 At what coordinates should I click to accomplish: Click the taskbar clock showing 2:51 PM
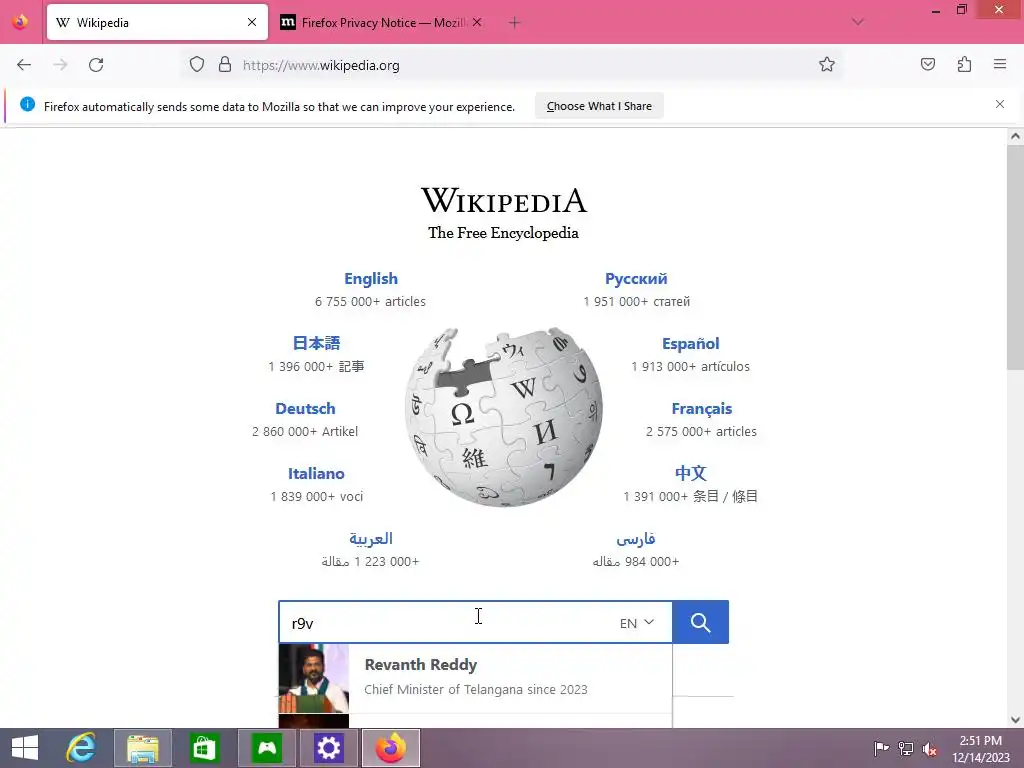[x=980, y=749]
